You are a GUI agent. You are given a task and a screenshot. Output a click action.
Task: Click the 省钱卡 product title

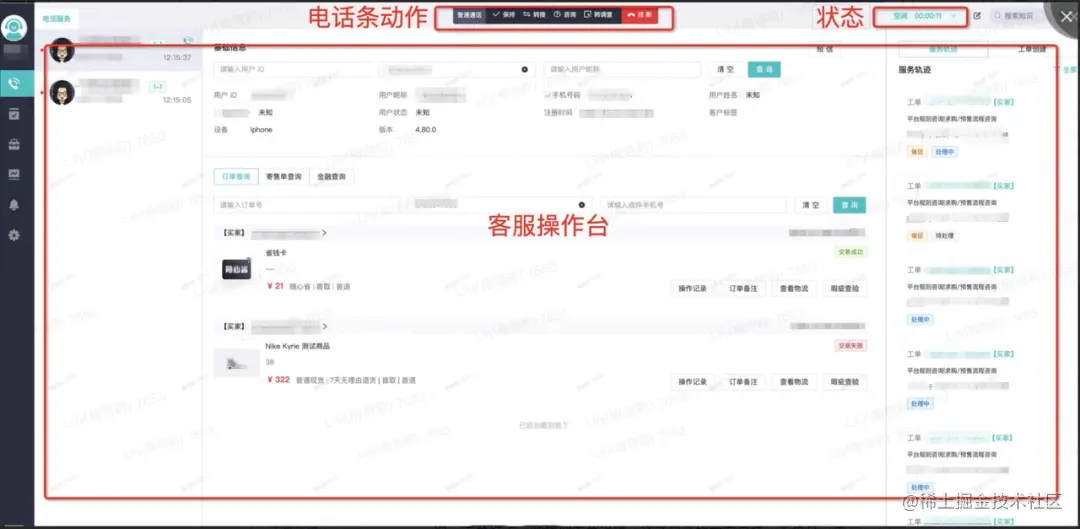tap(276, 253)
